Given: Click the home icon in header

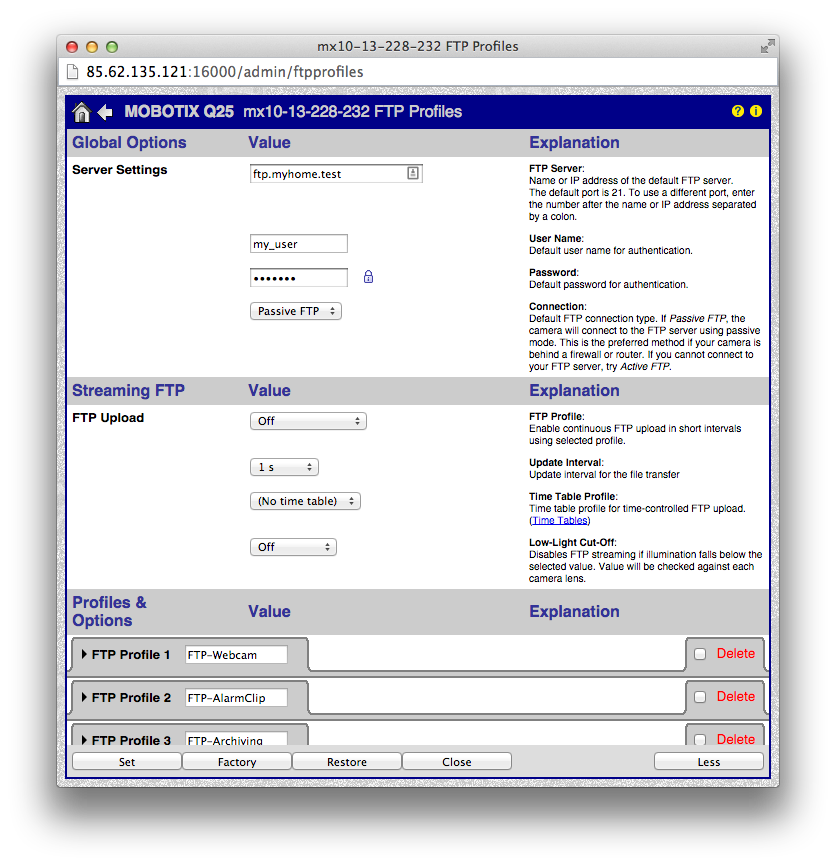Looking at the screenshot, I should coord(82,112).
